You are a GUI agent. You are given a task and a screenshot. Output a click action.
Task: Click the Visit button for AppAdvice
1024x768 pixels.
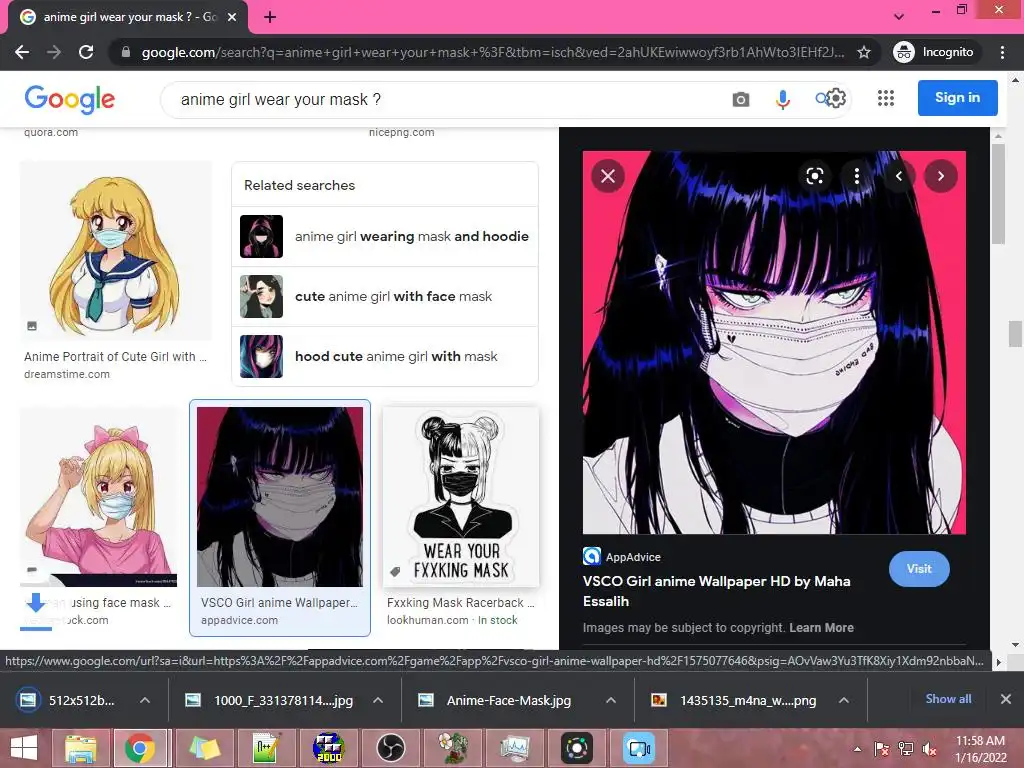[919, 569]
